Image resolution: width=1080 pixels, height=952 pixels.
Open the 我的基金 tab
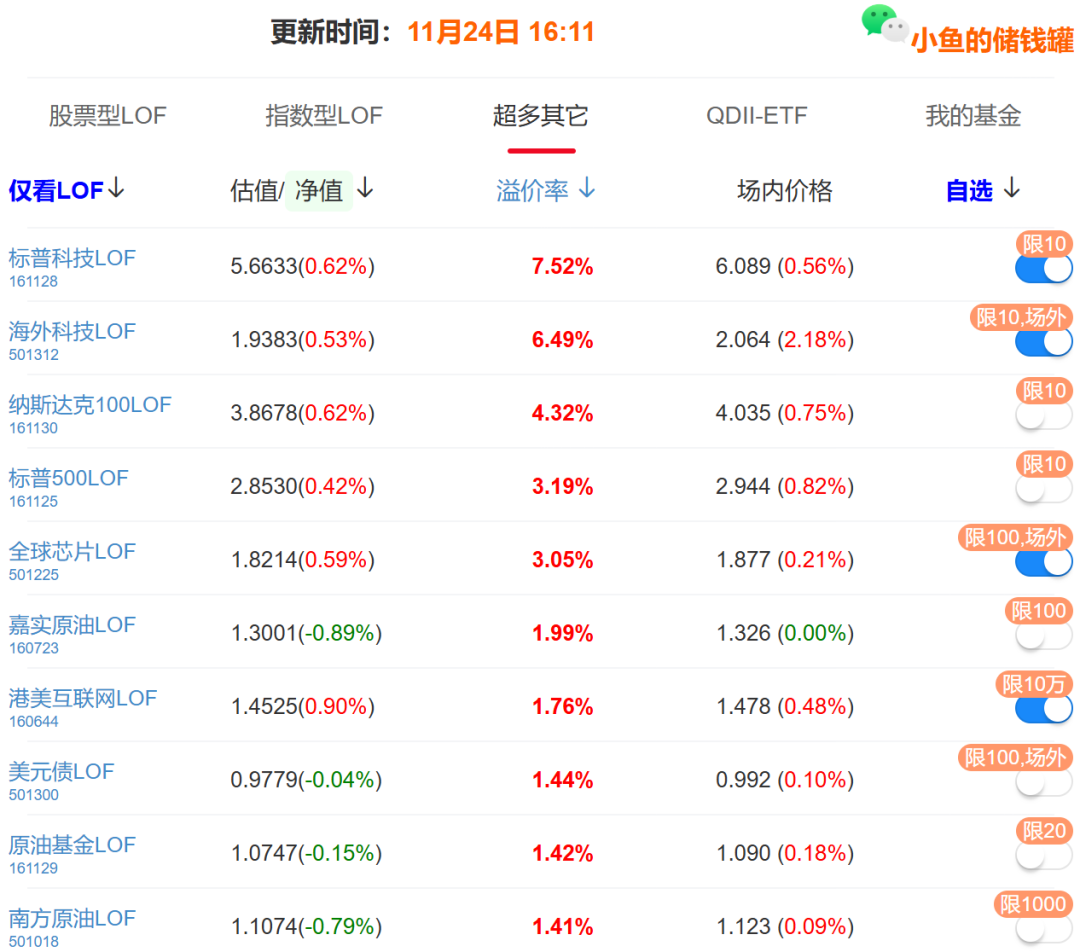click(x=973, y=116)
